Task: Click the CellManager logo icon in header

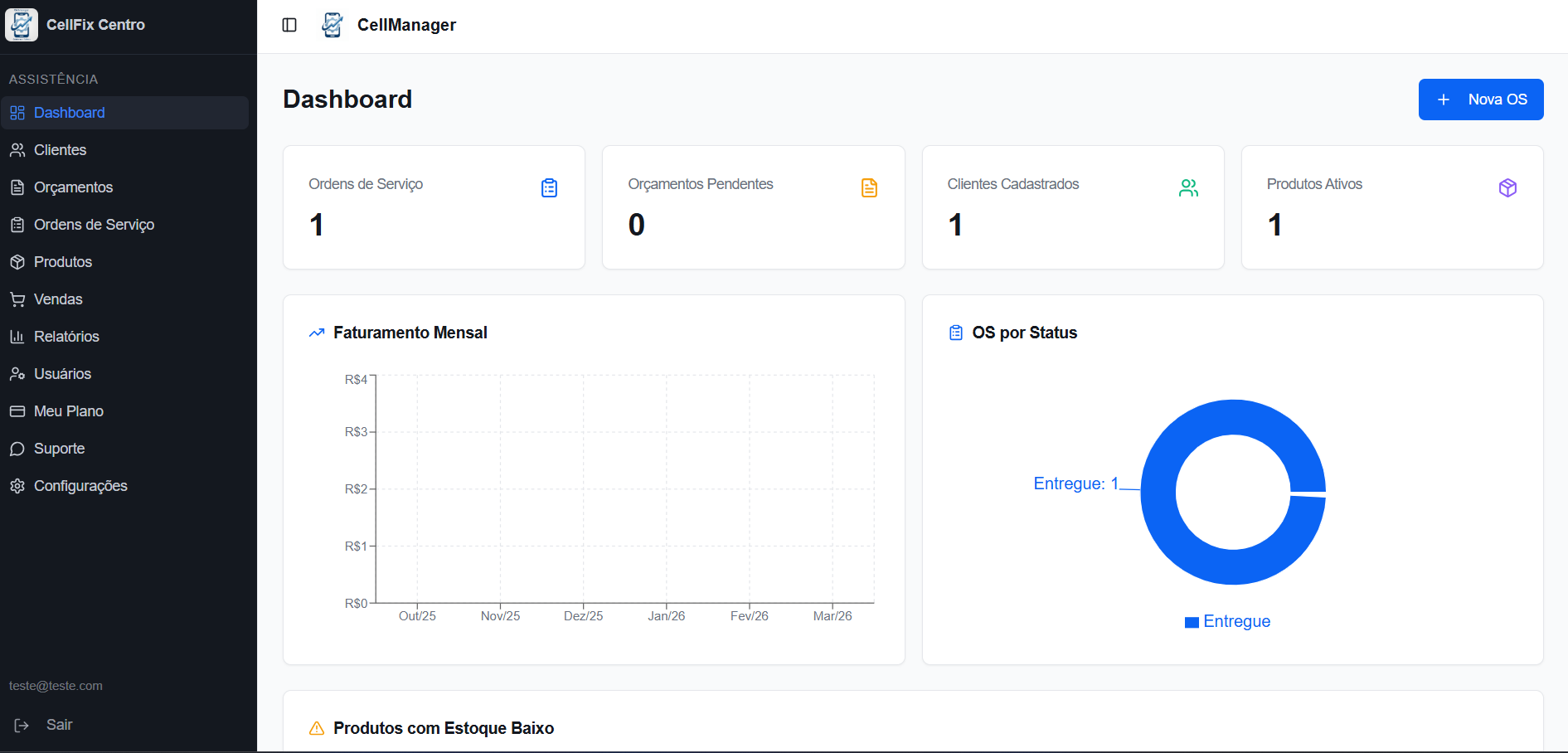Action: 332,25
